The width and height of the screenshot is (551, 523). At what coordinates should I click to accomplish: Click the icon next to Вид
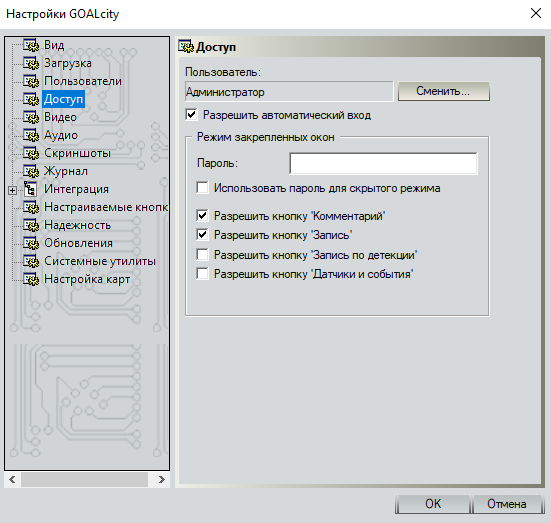tap(31, 45)
